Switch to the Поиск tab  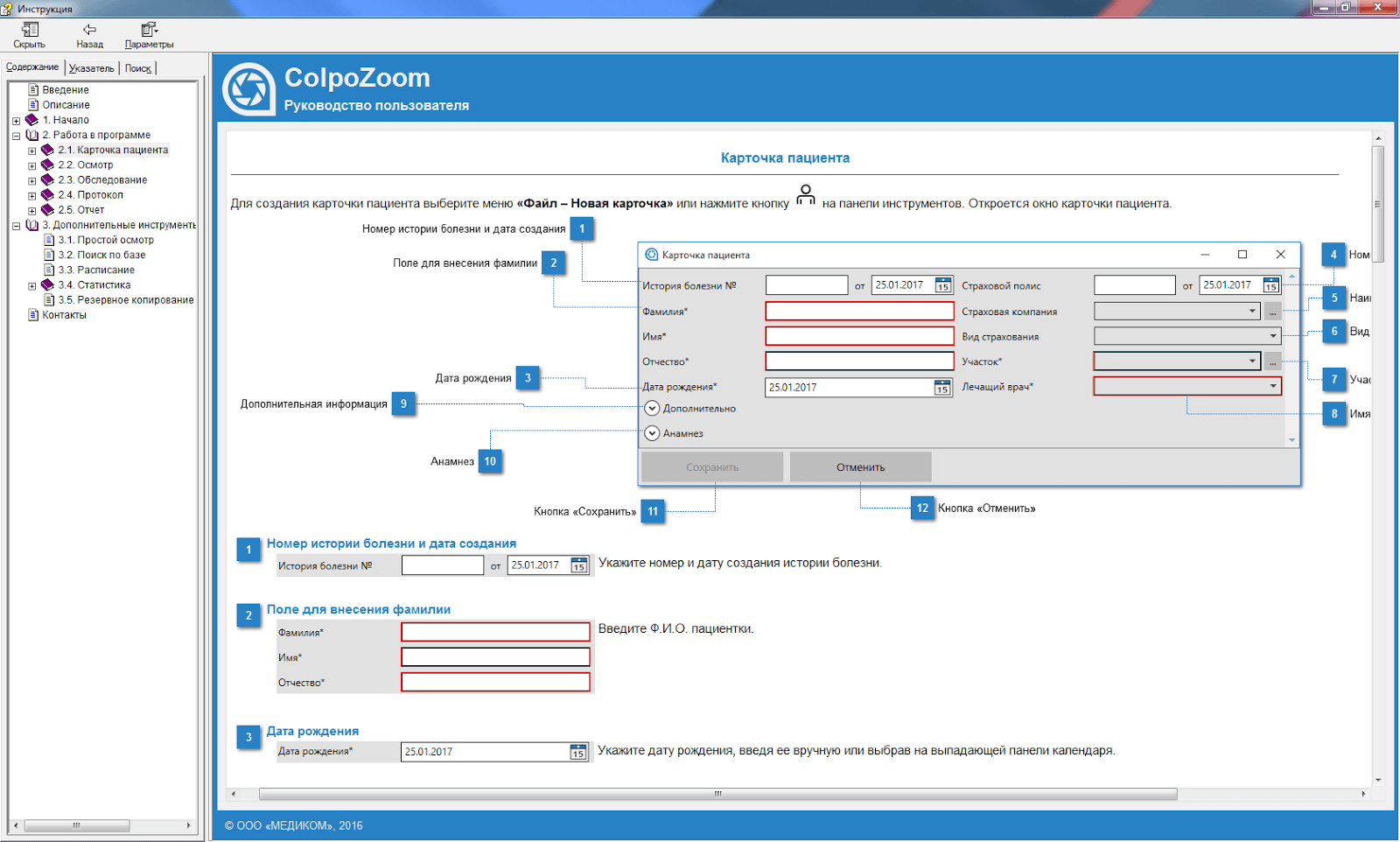(137, 68)
